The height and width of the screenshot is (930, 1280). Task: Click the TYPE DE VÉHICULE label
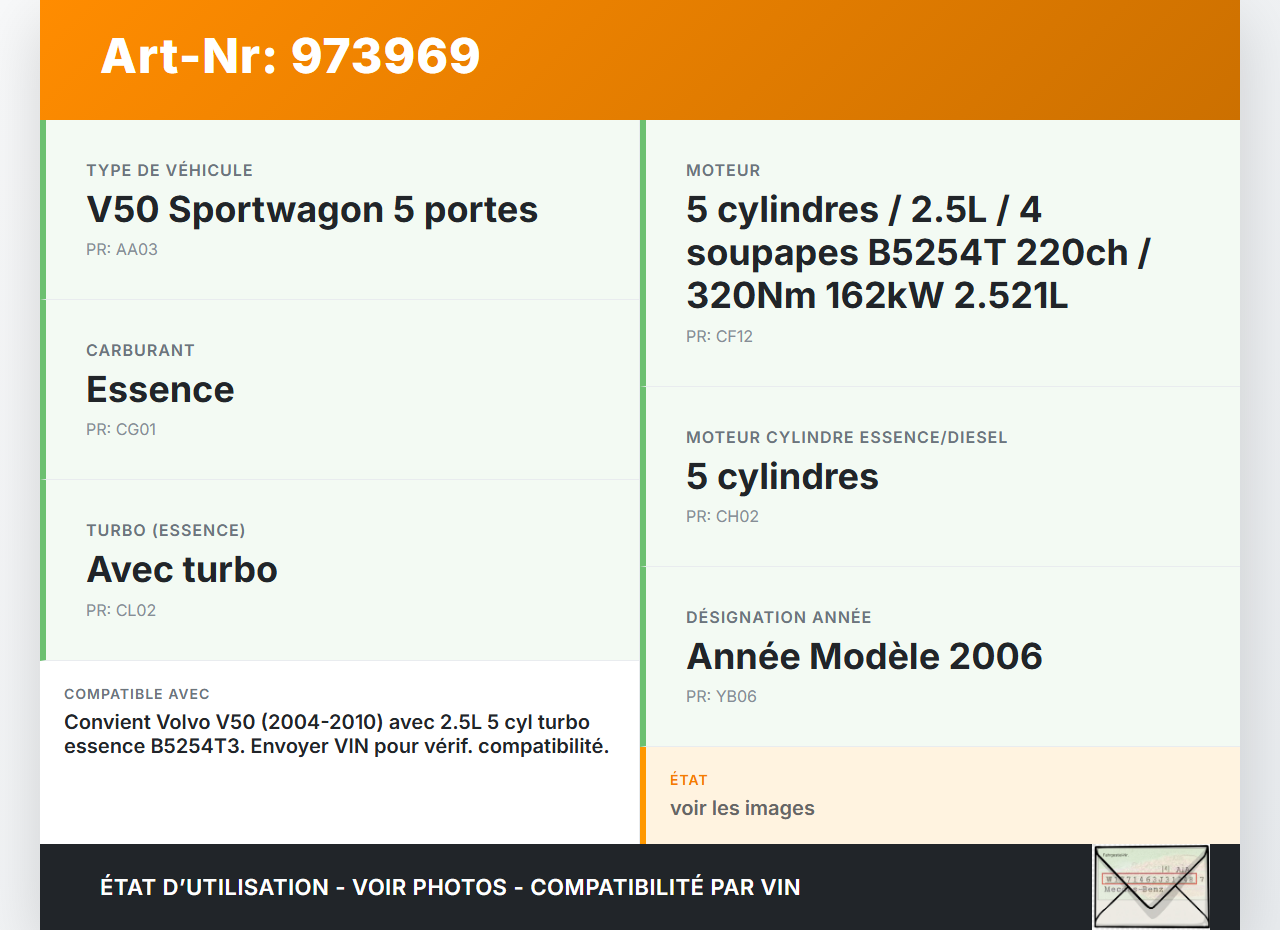169,171
